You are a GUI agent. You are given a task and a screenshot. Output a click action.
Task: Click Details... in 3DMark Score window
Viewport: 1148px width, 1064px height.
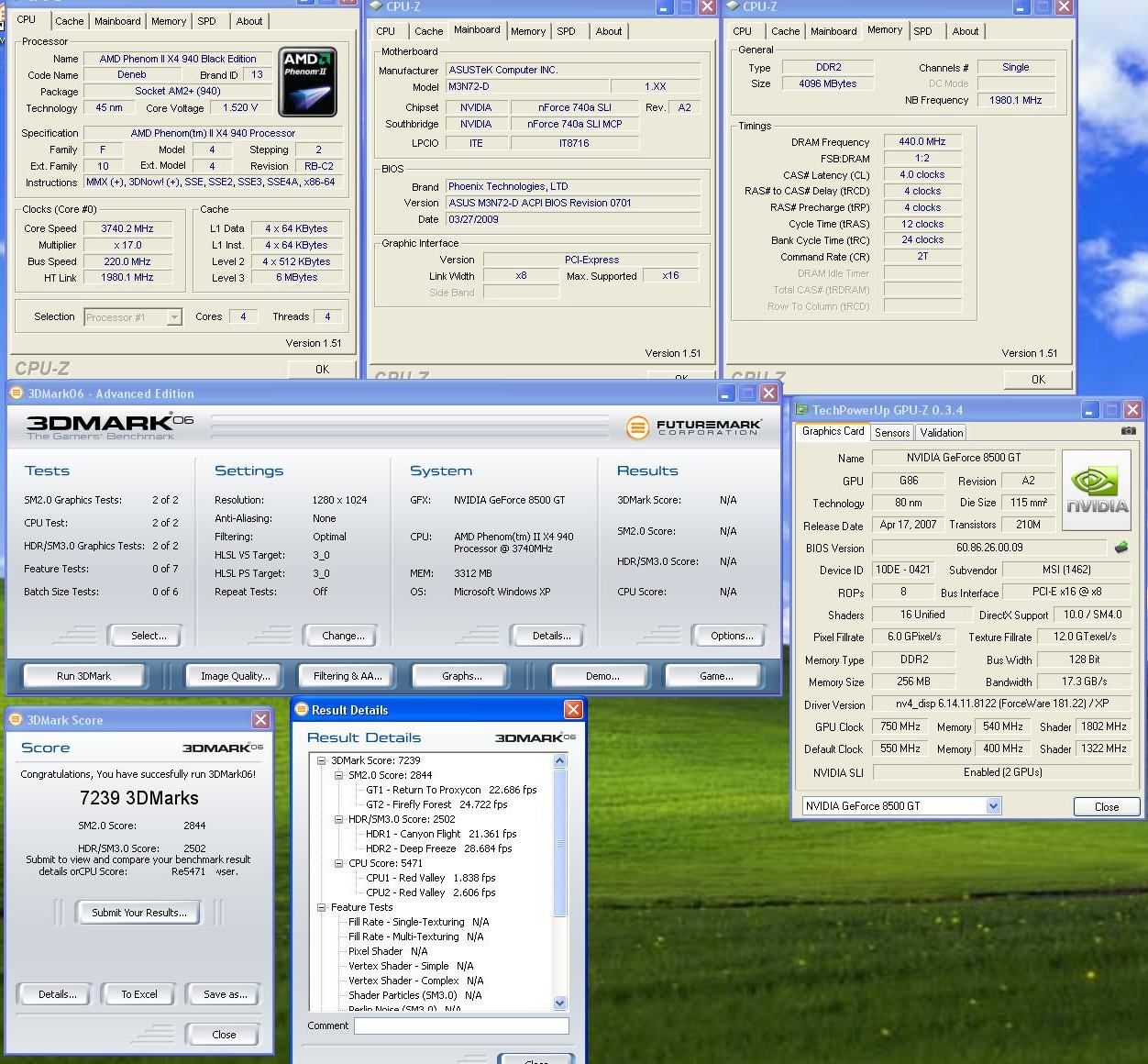pos(57,994)
